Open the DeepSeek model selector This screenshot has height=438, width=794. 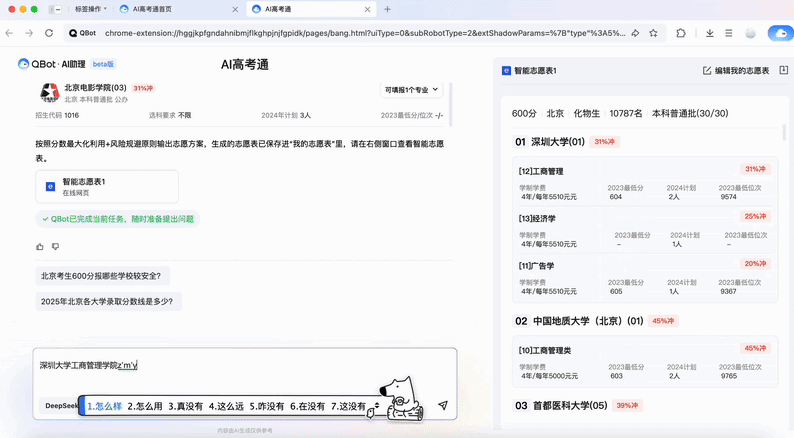pyautogui.click(x=61, y=406)
